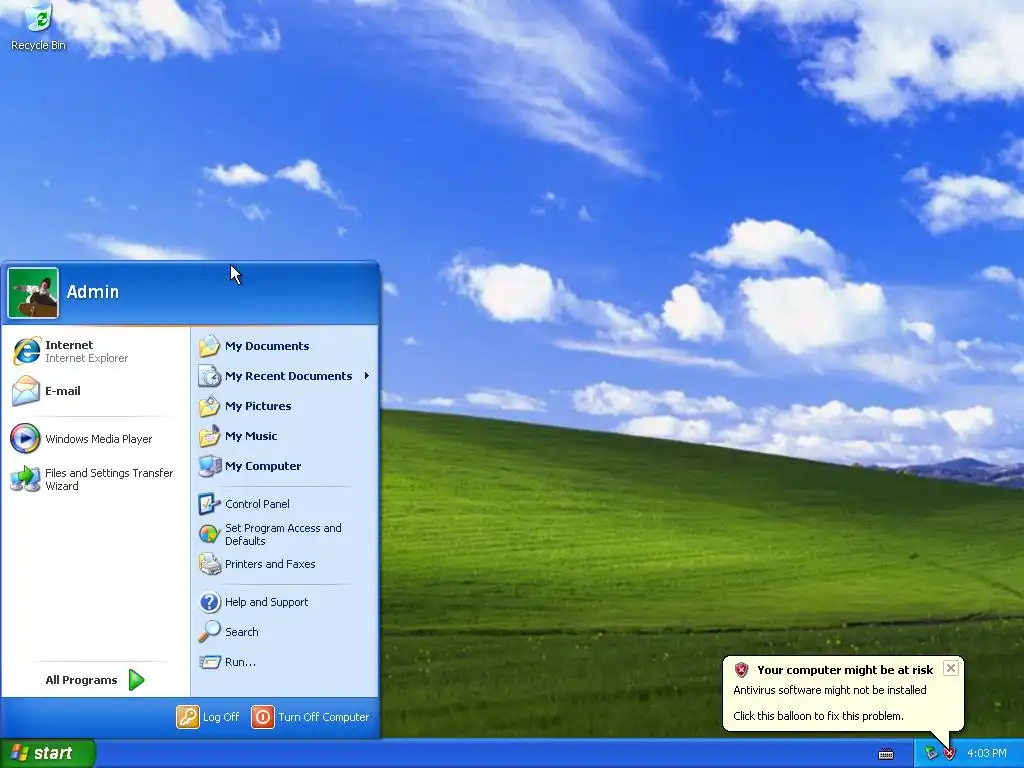This screenshot has height=768, width=1024.
Task: Click the Help and Support question icon
Action: point(210,601)
